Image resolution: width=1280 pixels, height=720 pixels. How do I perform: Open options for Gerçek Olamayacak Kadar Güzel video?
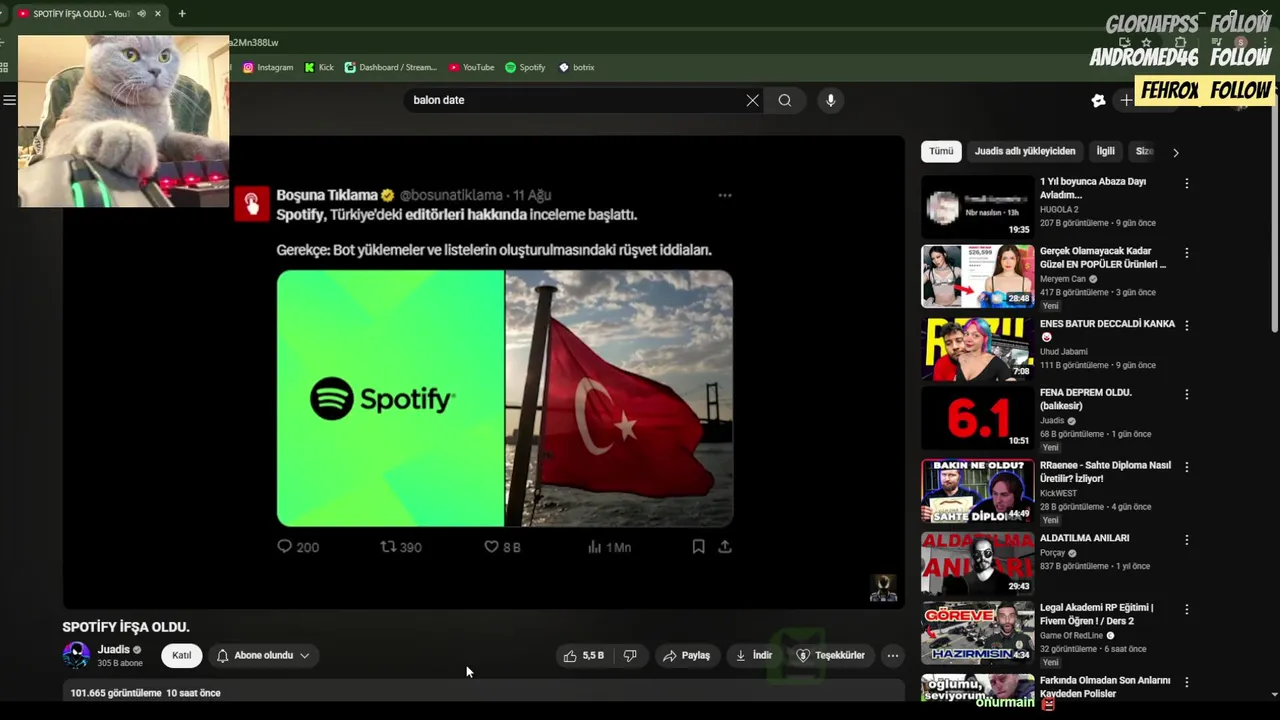[1187, 253]
